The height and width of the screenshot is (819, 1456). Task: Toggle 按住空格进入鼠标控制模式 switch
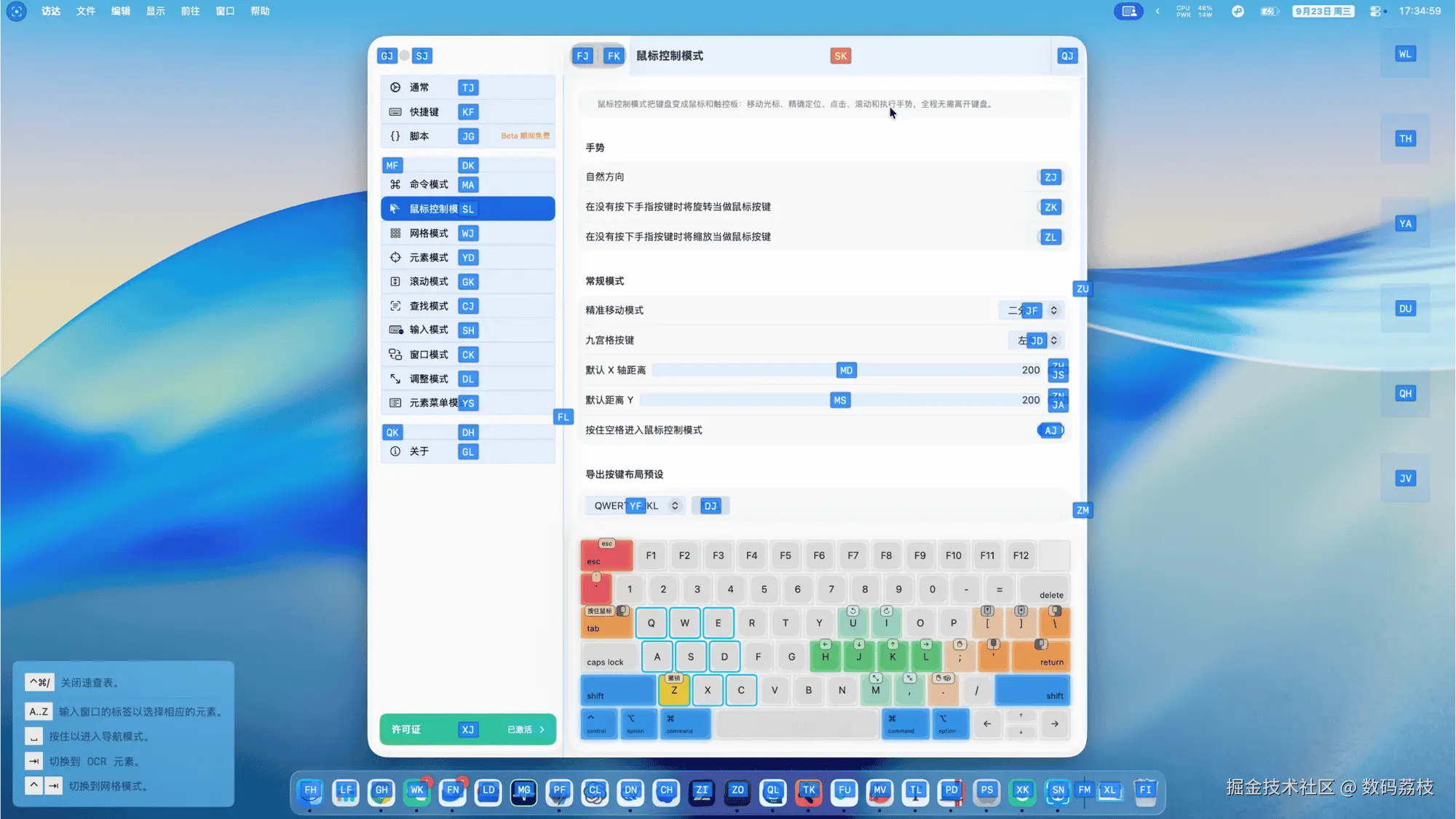coord(1051,430)
